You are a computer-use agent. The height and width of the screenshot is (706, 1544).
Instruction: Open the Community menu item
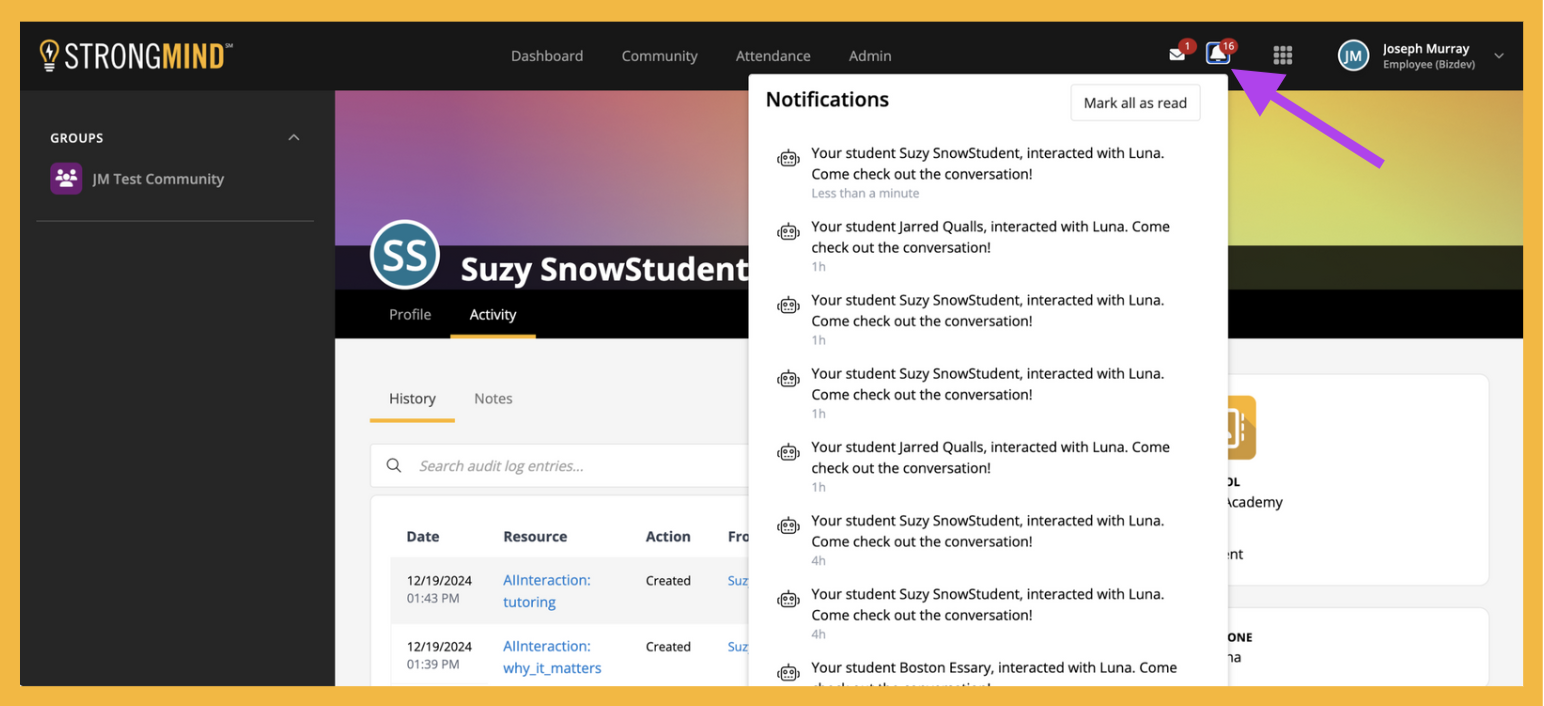[x=659, y=56]
